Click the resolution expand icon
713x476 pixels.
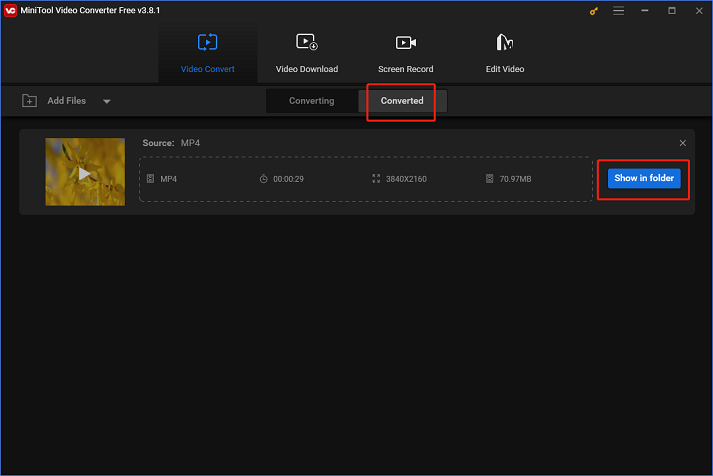pyautogui.click(x=376, y=179)
